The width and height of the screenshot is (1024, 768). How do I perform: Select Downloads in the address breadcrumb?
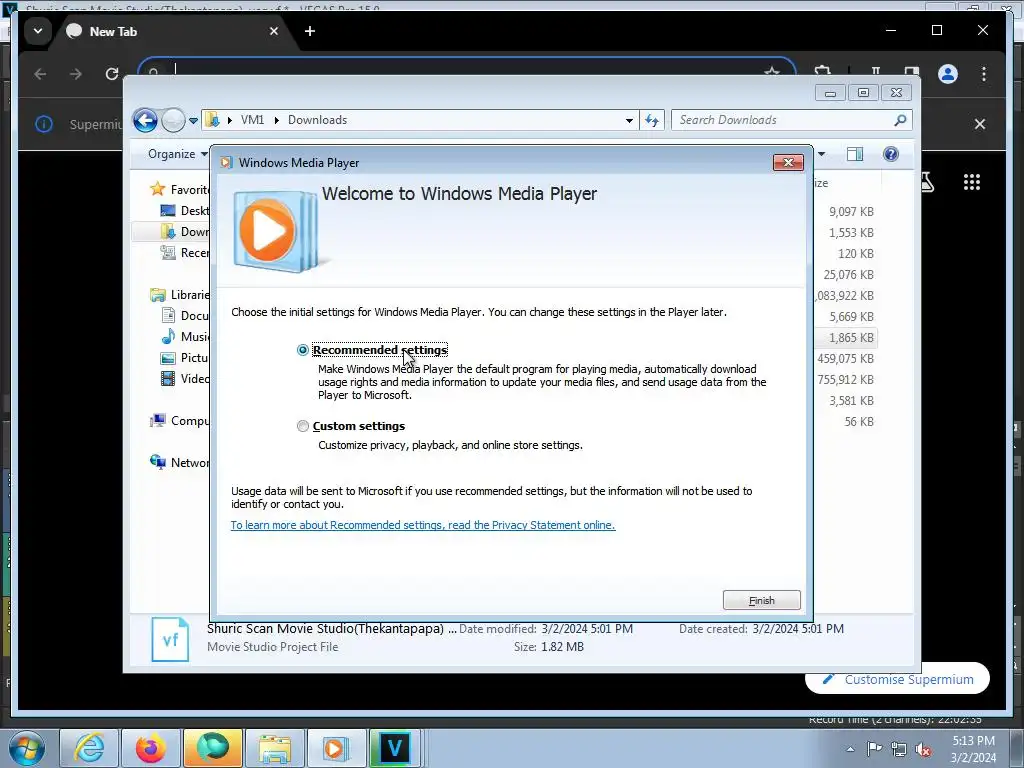[x=317, y=120]
